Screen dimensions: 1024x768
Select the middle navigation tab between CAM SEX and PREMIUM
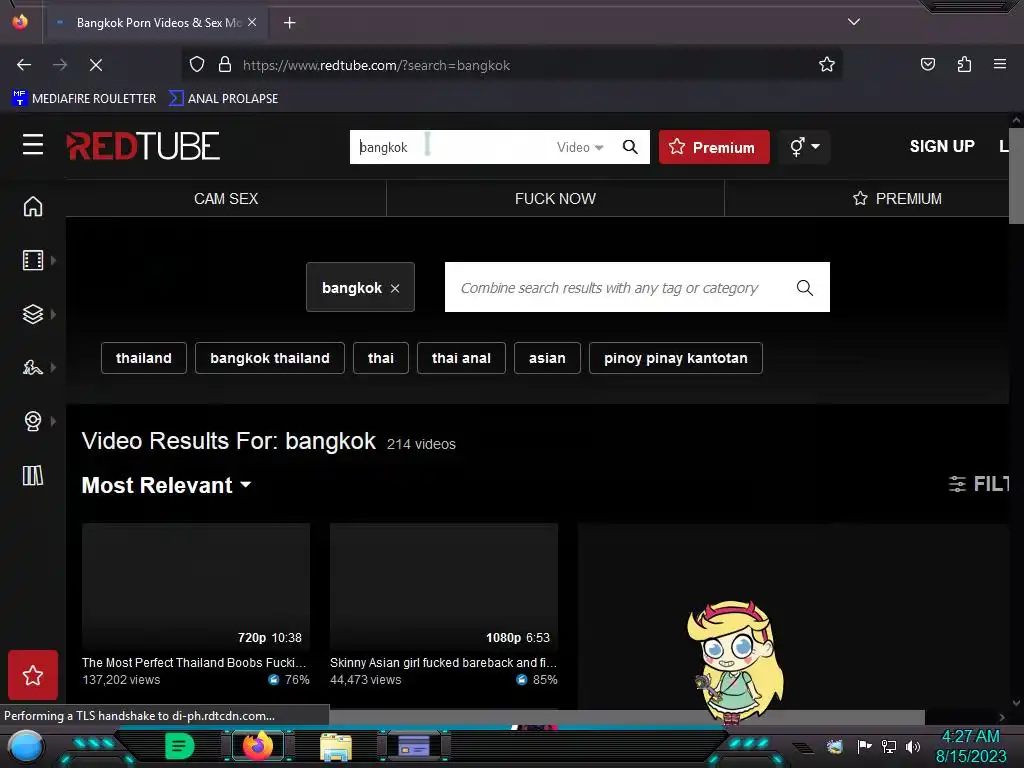[x=555, y=199]
